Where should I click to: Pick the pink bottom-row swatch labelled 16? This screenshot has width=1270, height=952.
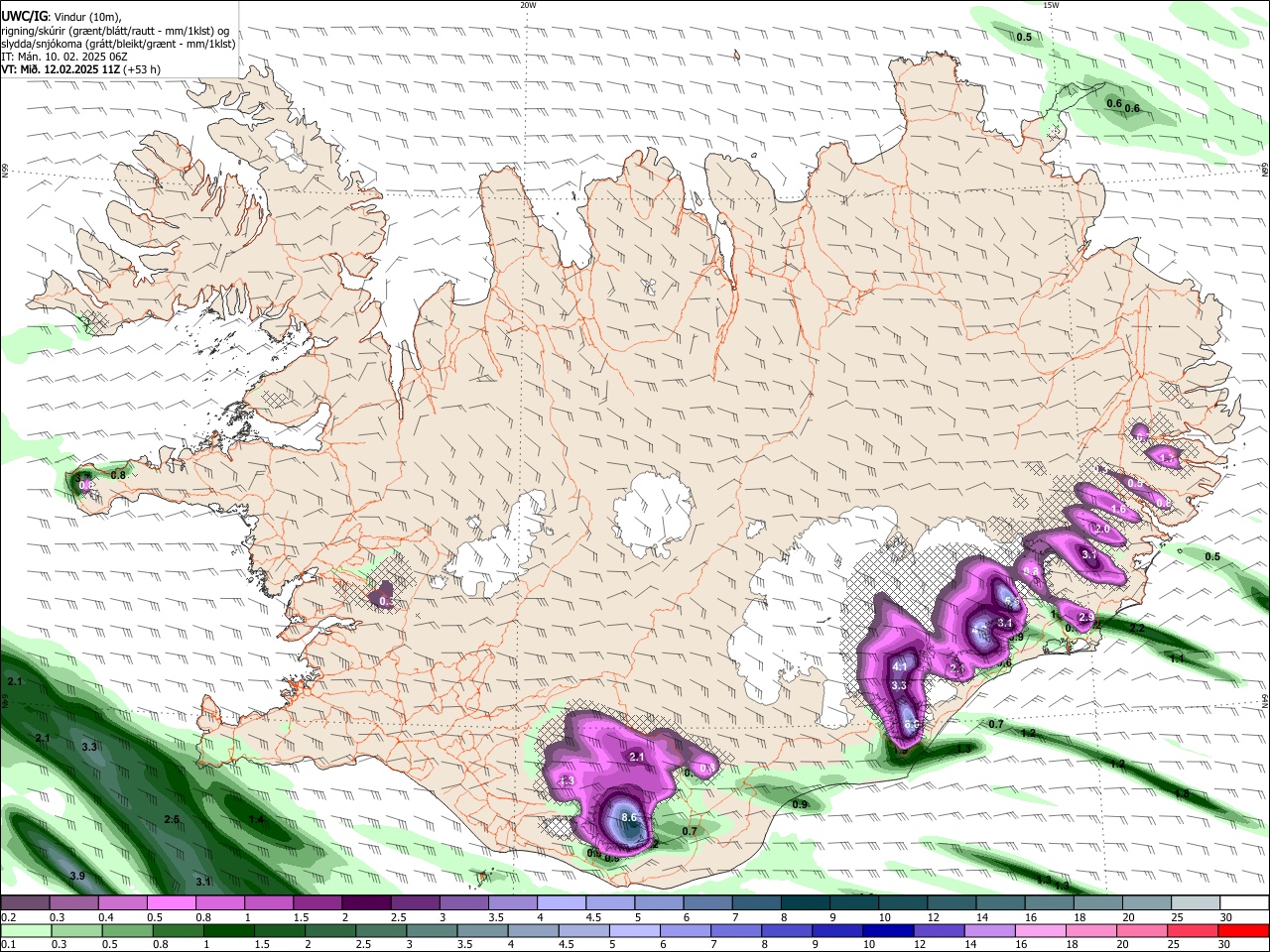point(1039,930)
